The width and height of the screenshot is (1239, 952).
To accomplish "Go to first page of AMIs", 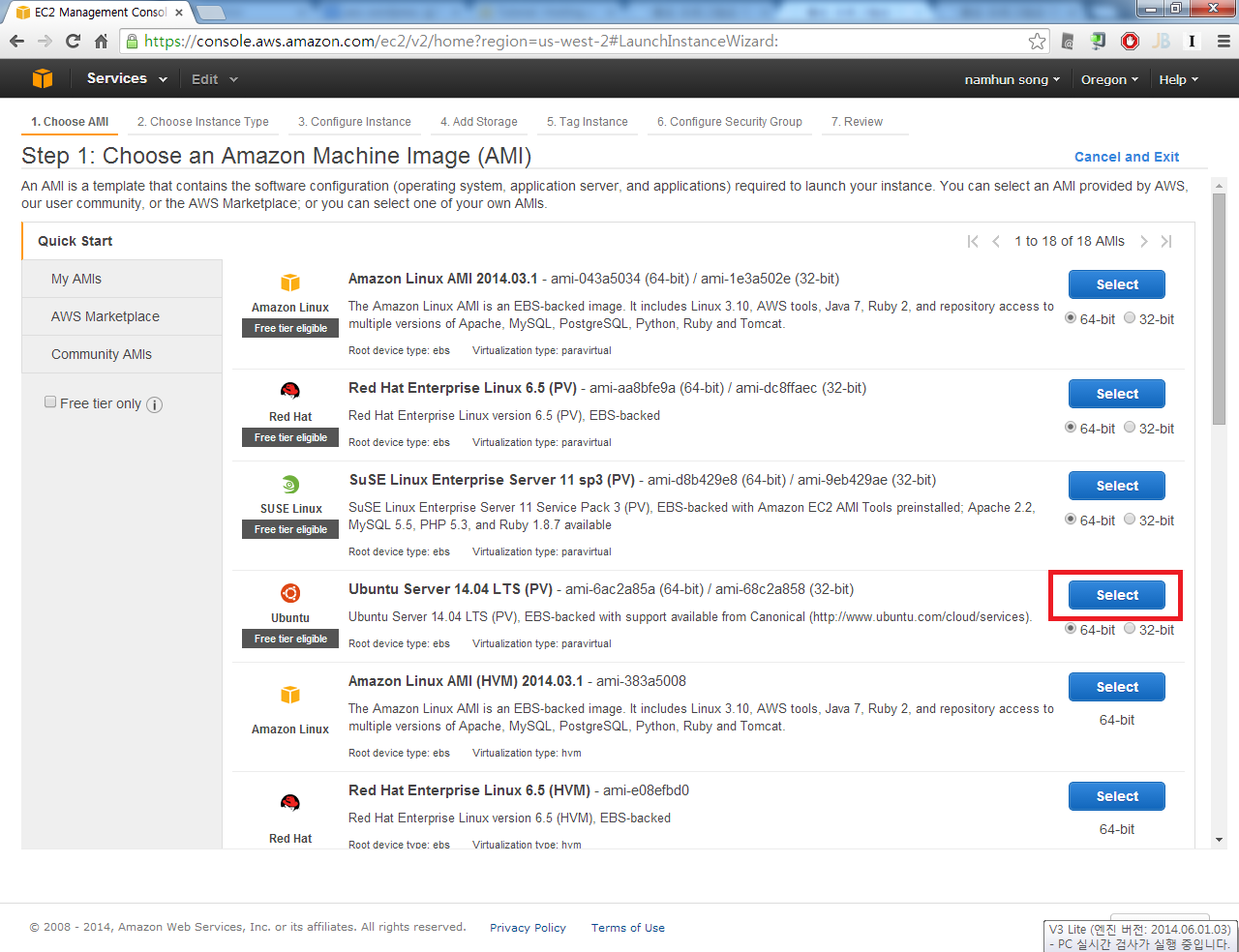I will (973, 241).
